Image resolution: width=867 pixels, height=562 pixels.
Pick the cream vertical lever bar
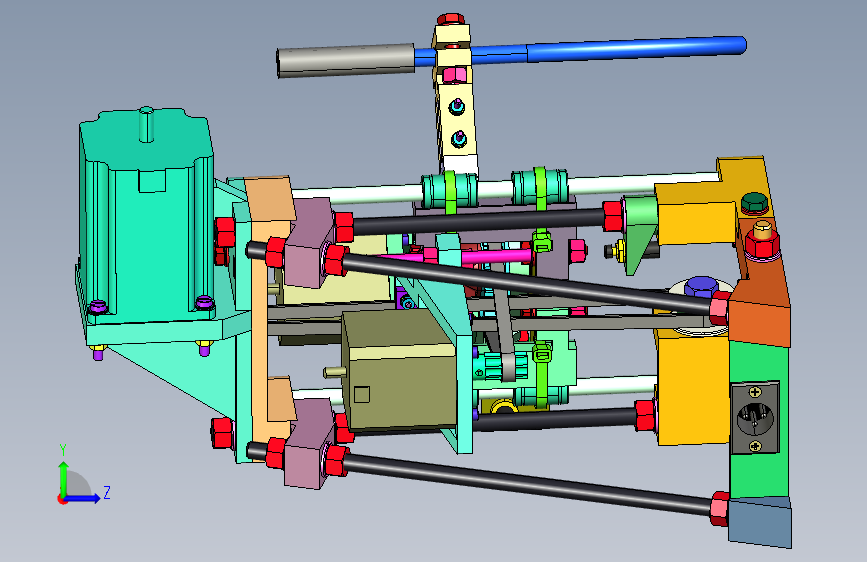click(457, 119)
